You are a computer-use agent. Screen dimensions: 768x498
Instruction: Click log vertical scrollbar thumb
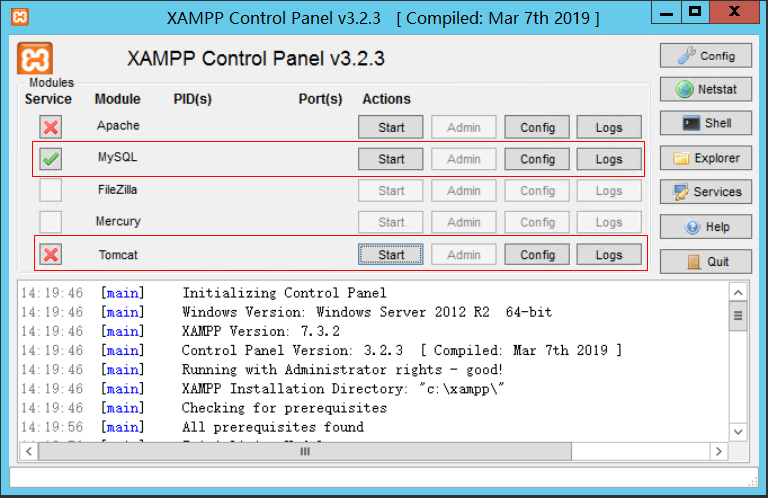pos(738,316)
